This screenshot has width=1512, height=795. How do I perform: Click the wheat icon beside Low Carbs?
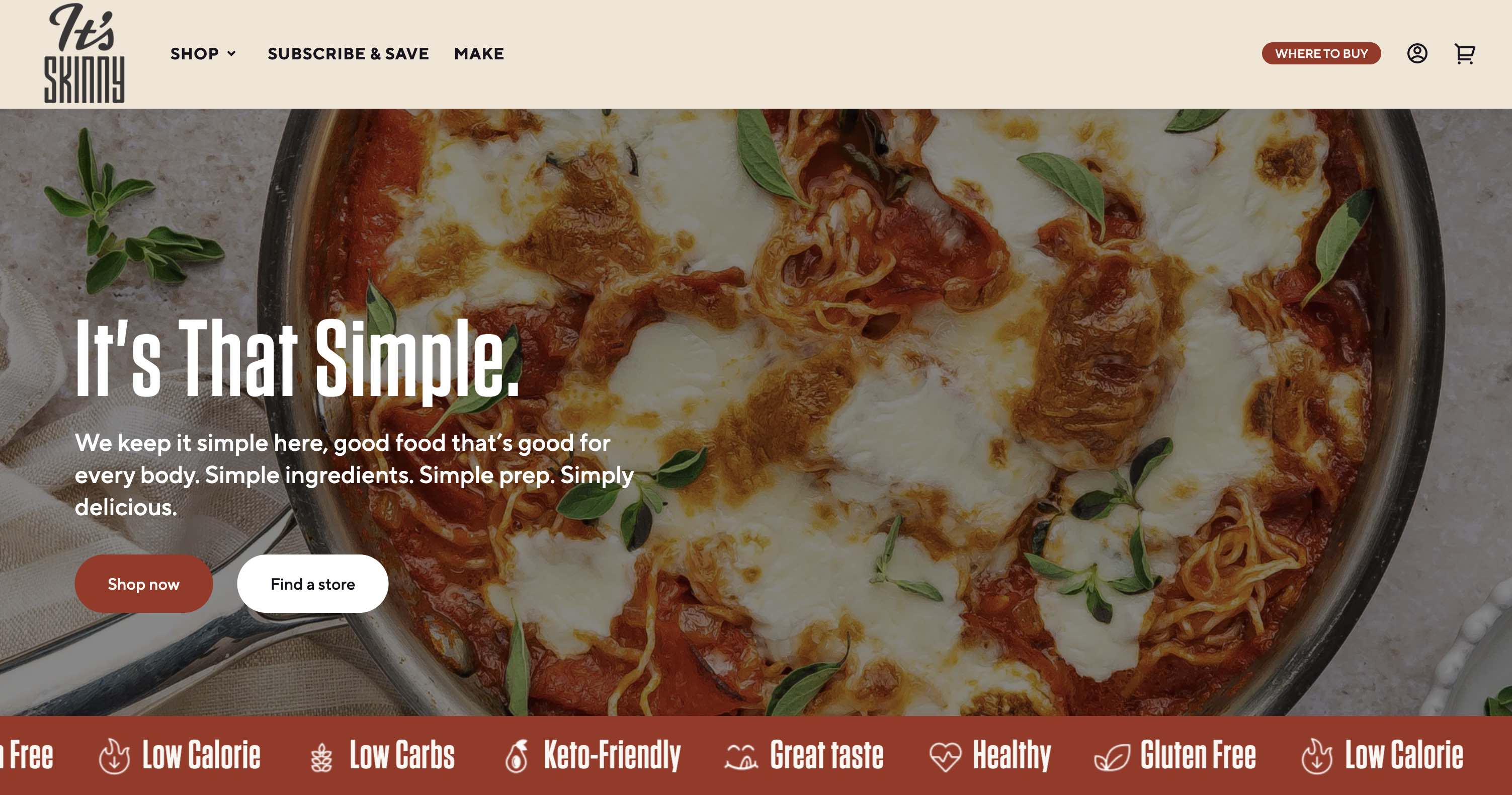tap(321, 757)
